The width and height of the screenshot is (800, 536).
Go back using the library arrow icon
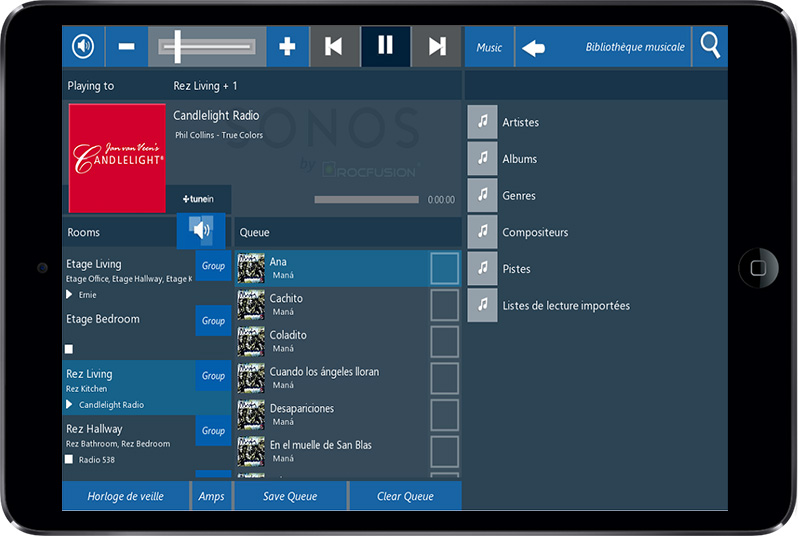[534, 48]
